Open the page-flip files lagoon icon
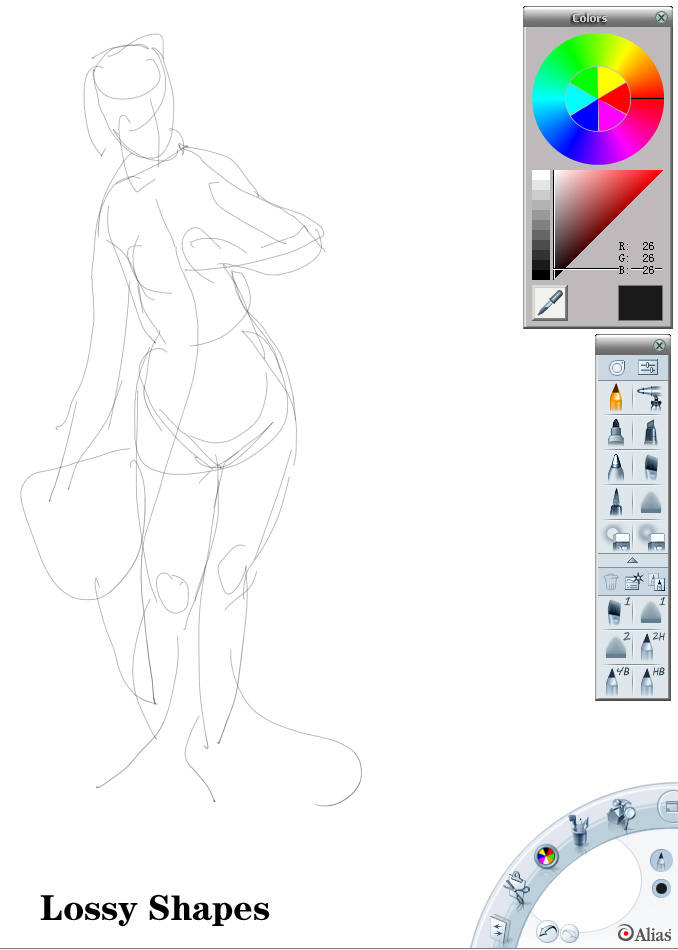Screen dimensions: 678x950 pos(500,928)
